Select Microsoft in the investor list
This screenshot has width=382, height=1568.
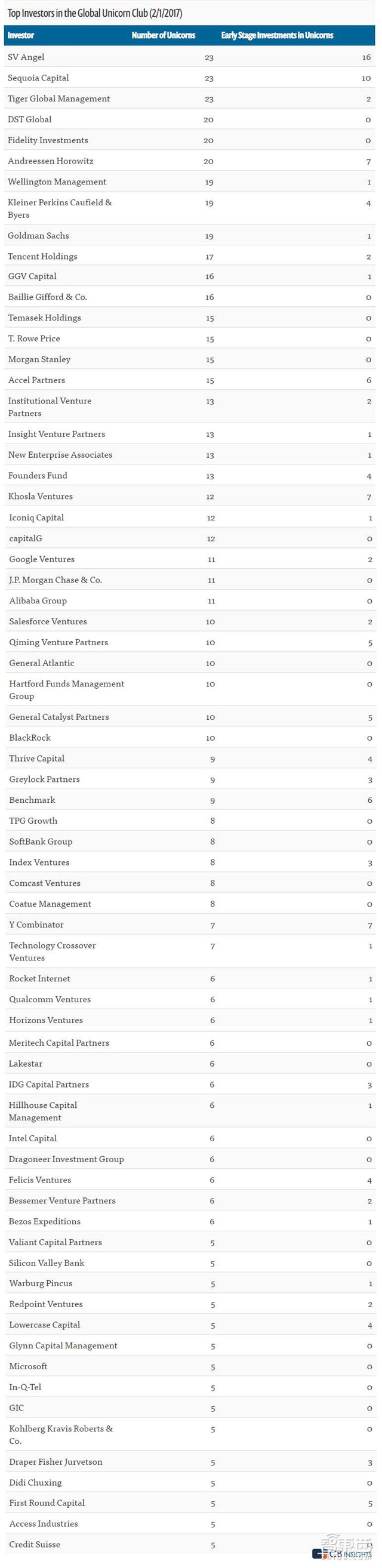[x=28, y=1366]
